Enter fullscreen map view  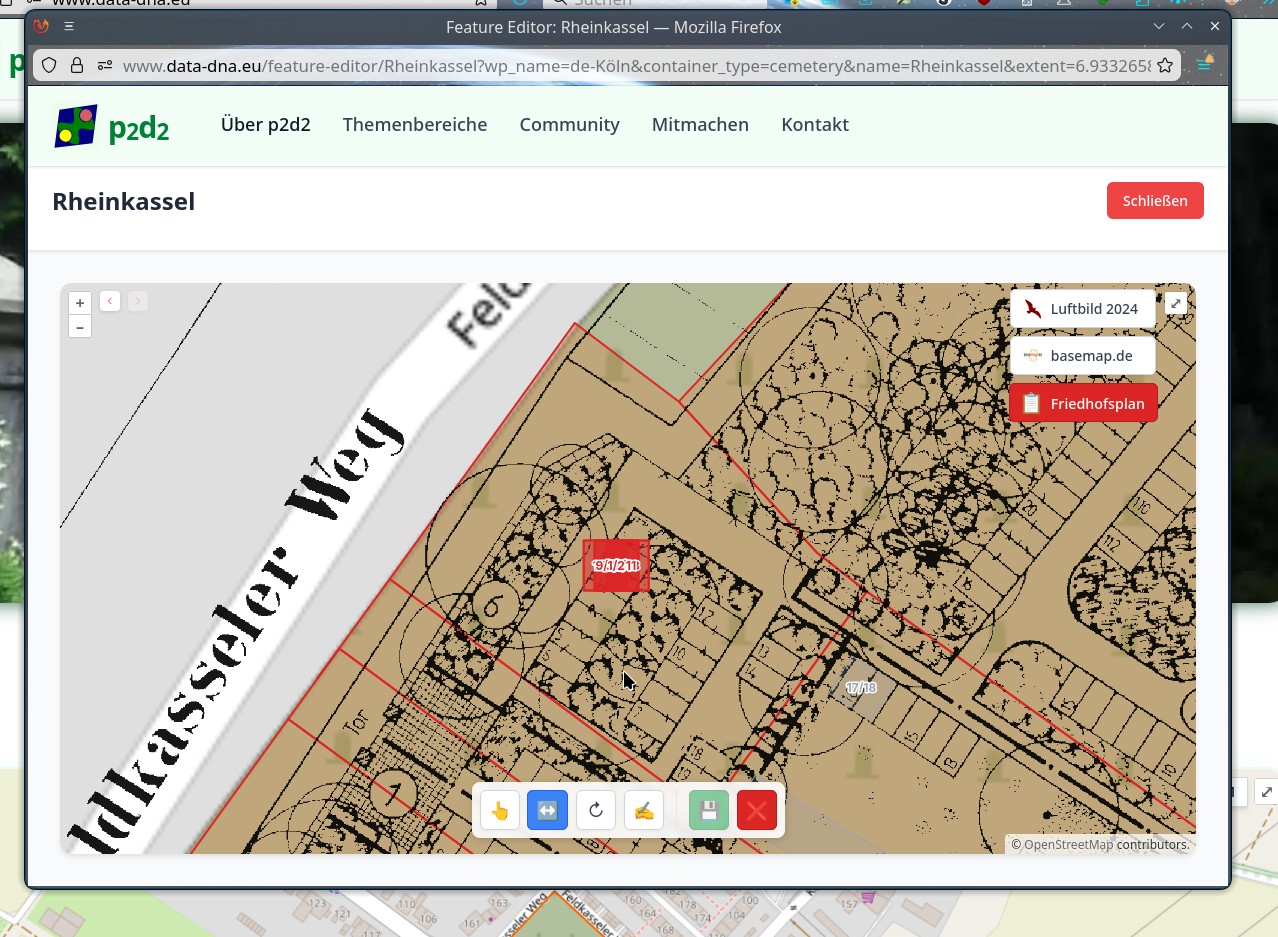tap(1176, 304)
